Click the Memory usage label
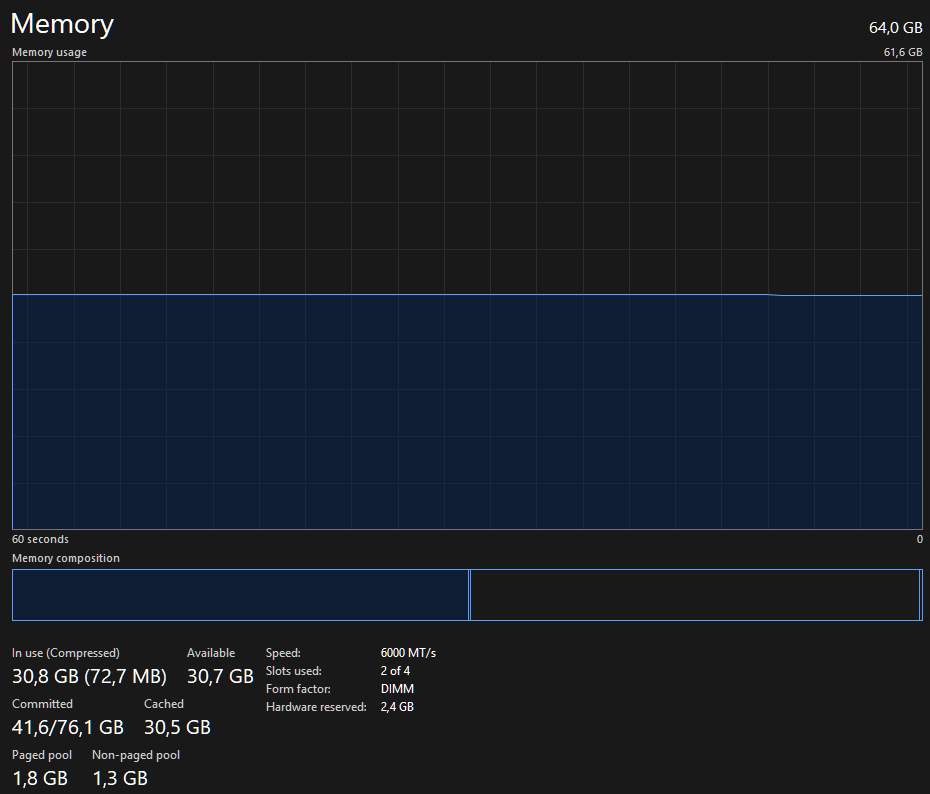 tap(49, 52)
